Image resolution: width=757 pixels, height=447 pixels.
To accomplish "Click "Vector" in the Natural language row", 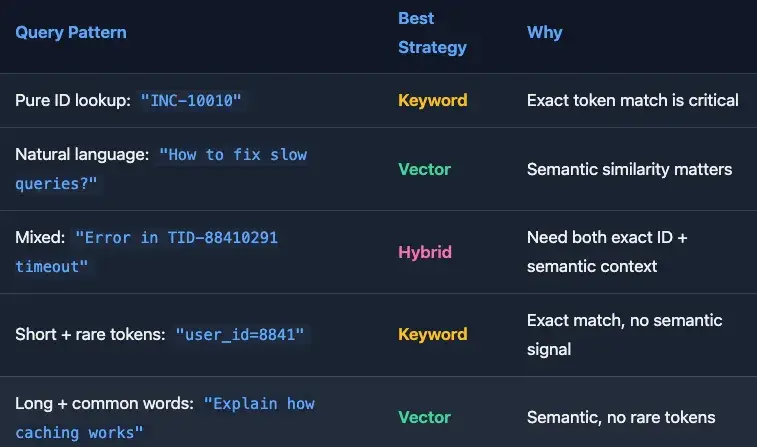I will click(x=424, y=169).
